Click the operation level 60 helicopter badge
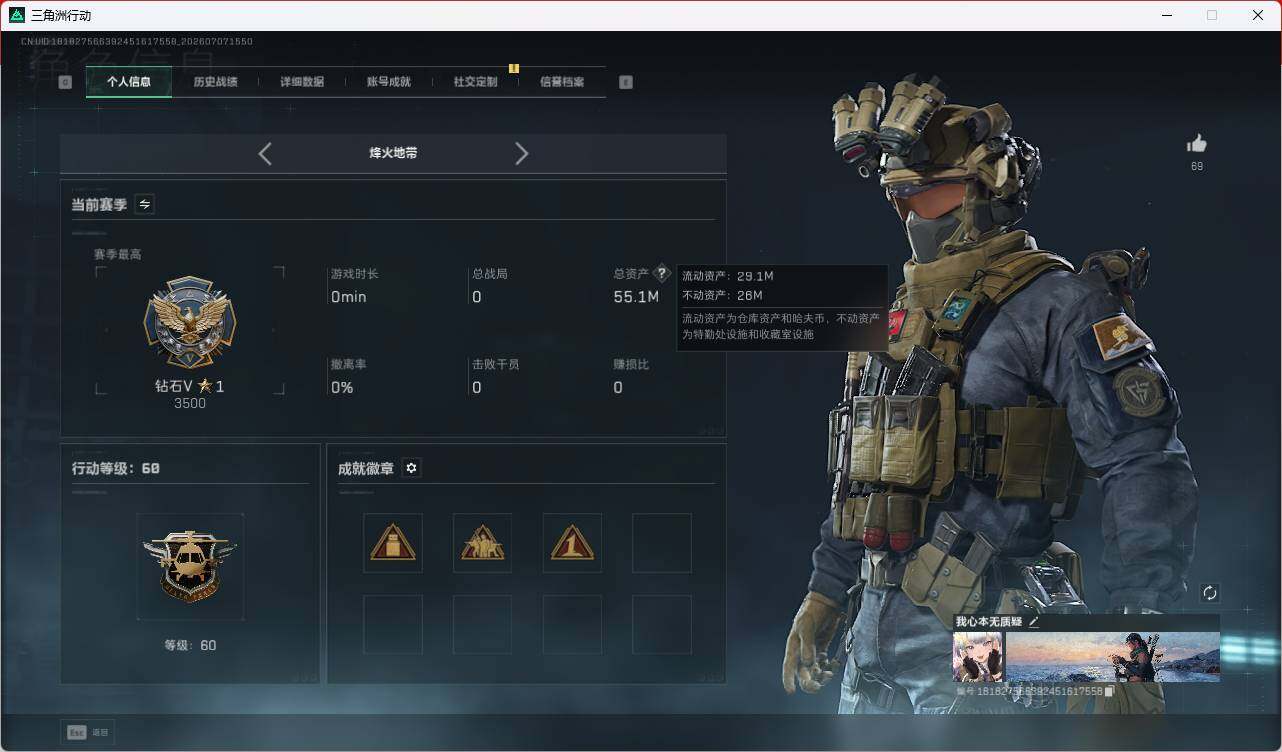1282x752 pixels. [x=190, y=567]
